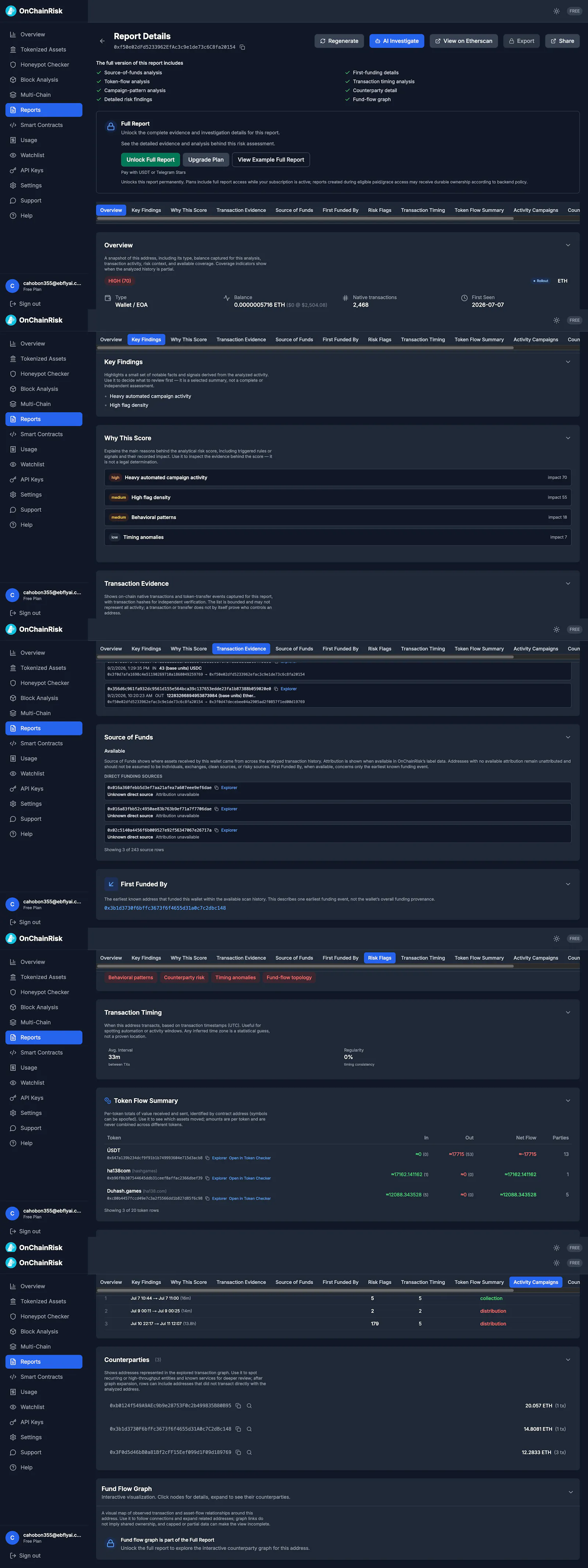Screen dimensions: 588x1568
Task: Click the Behavioral patterns risk flag
Action: [131, 978]
